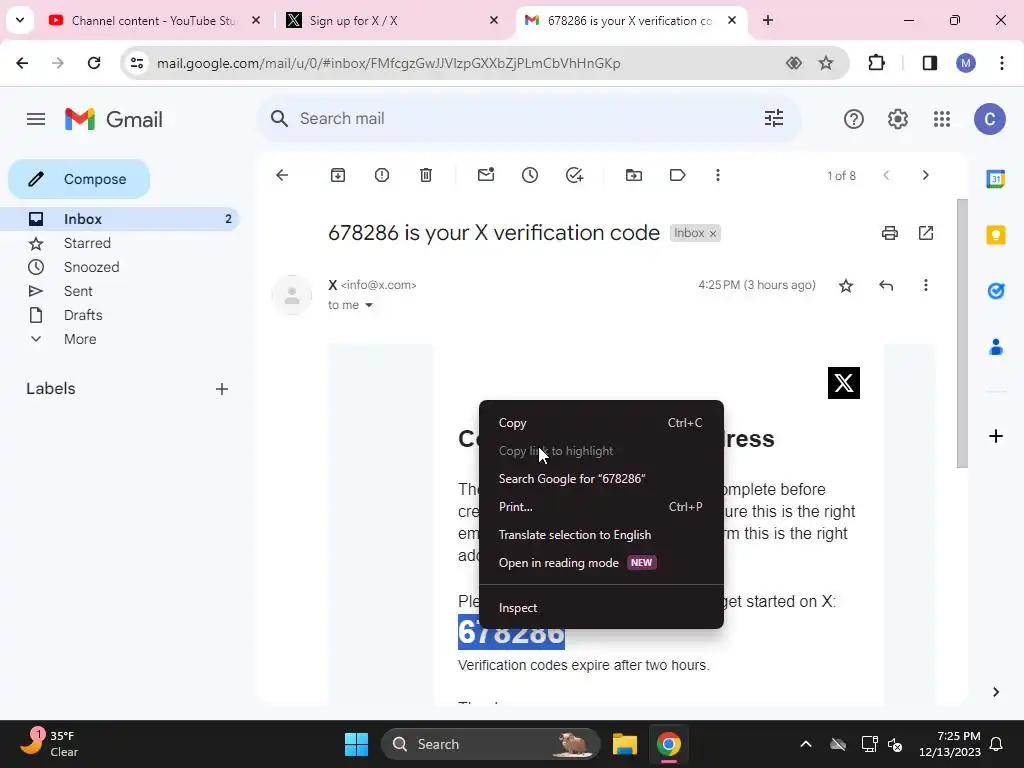Open the Inbox folder
The image size is (1024, 768).
tap(121, 219)
